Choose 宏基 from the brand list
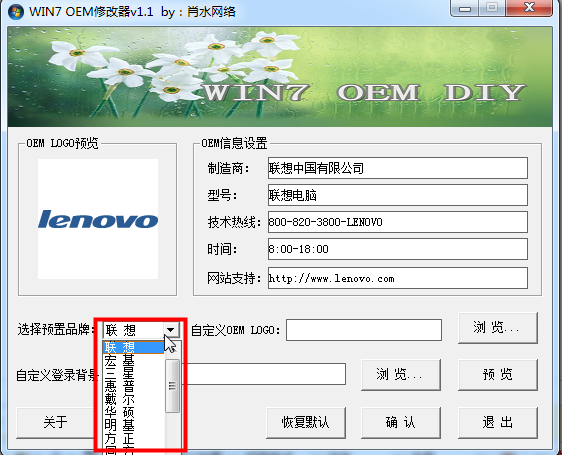Viewport: 562px width, 455px height. point(133,360)
